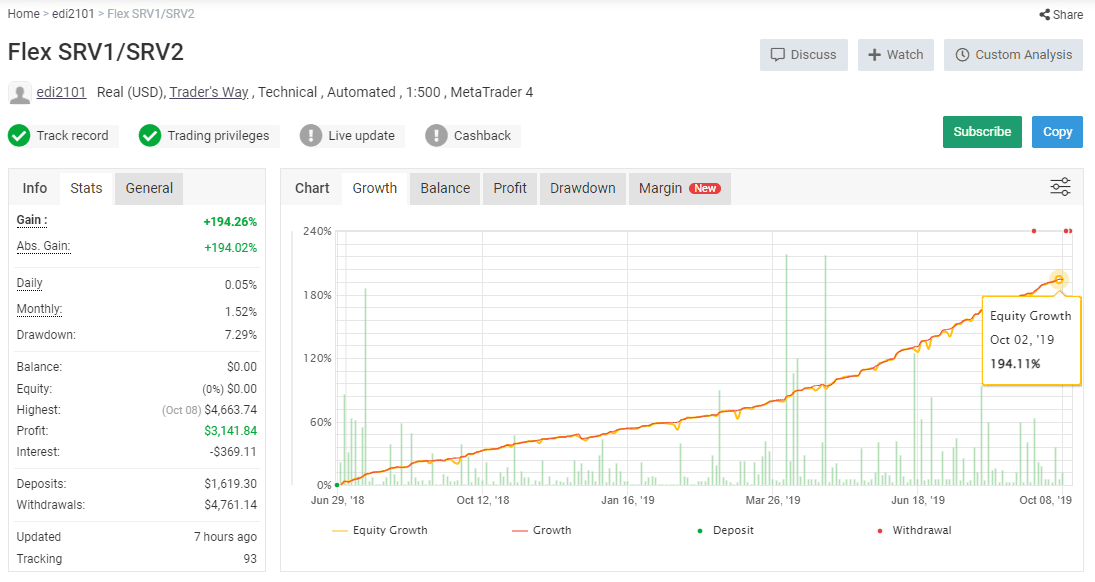Toggle Withdrawal markers in chart legend
The width and height of the screenshot is (1095, 582).
click(x=916, y=530)
